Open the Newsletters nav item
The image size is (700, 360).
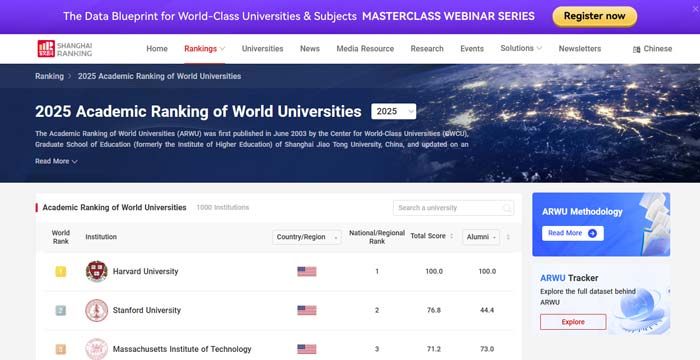[580, 49]
